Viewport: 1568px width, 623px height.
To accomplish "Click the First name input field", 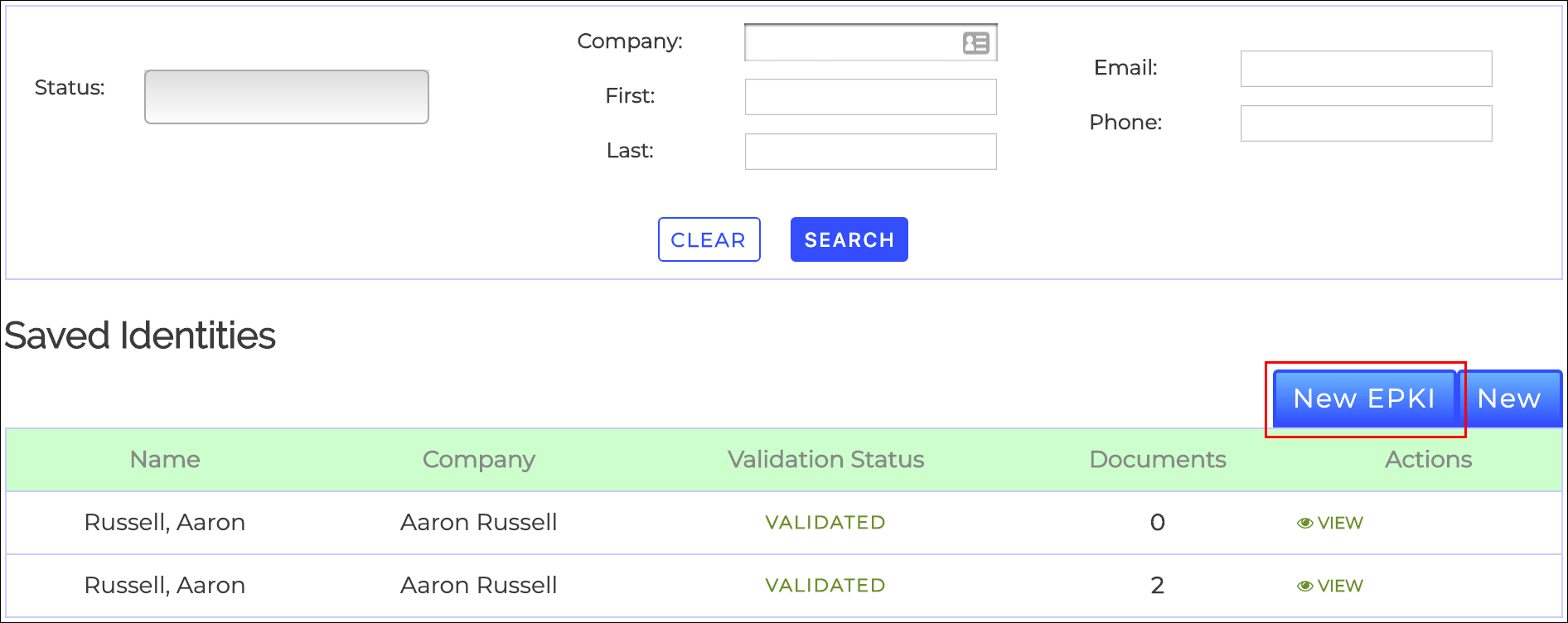I will point(870,97).
